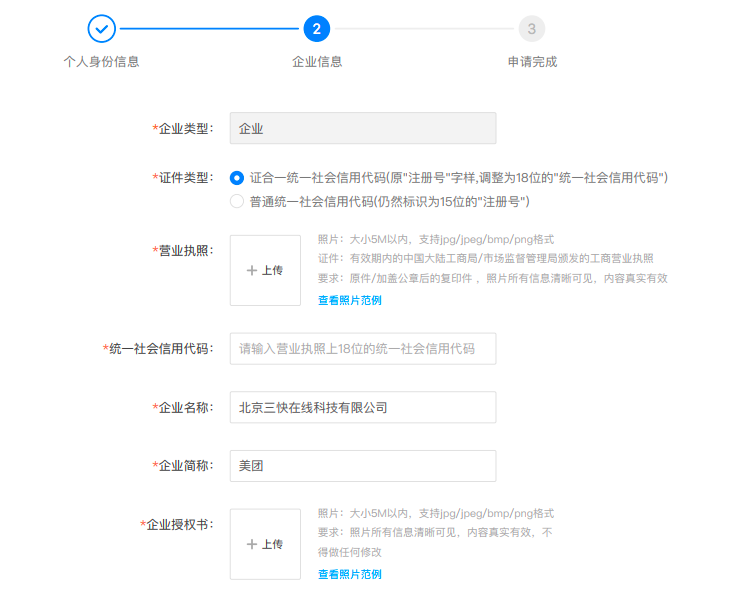This screenshot has width=737, height=589.
Task: Go to the 个人身份信息 step label
Action: 101,62
